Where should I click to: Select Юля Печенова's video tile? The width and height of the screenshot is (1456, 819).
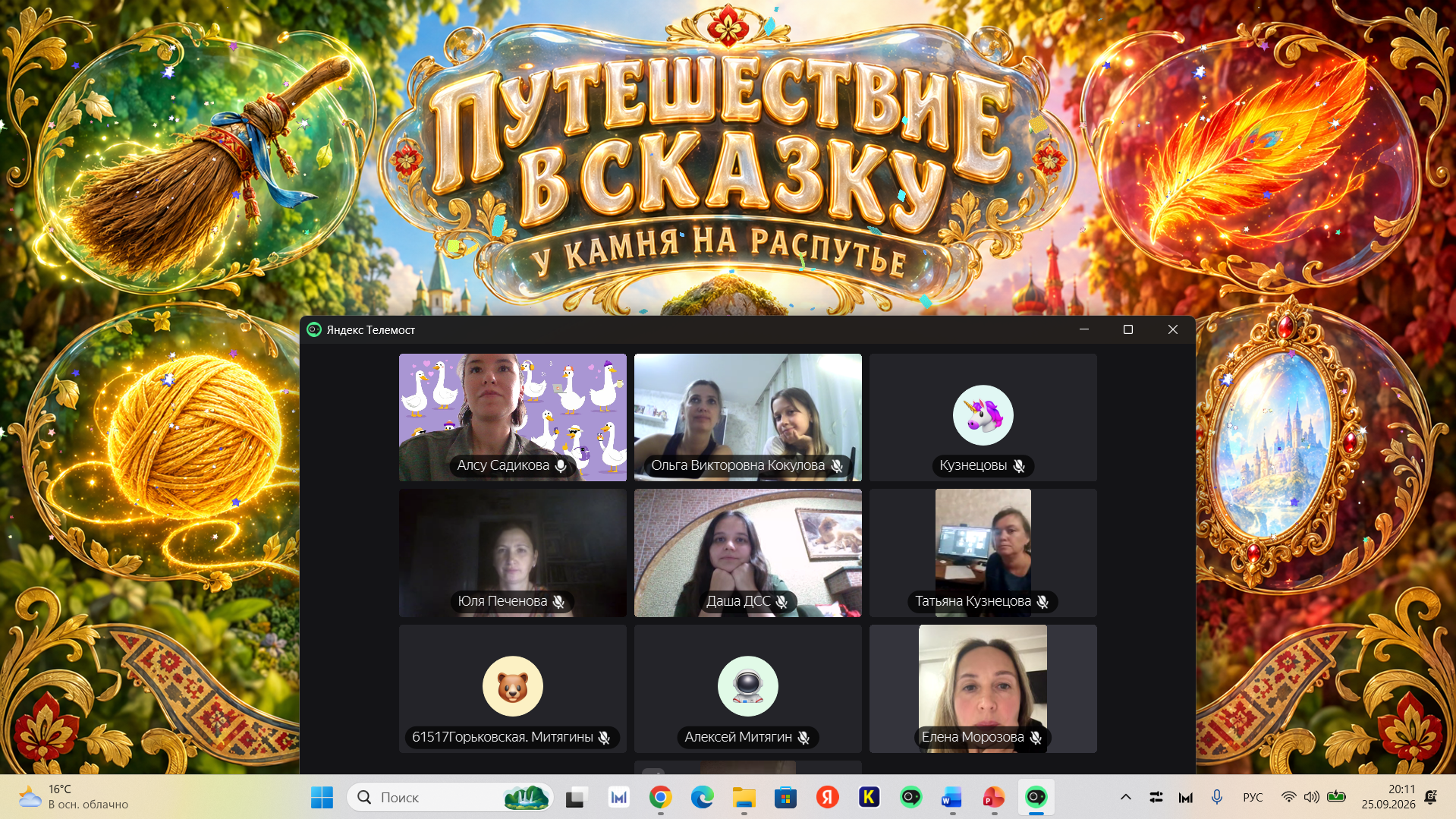point(513,553)
